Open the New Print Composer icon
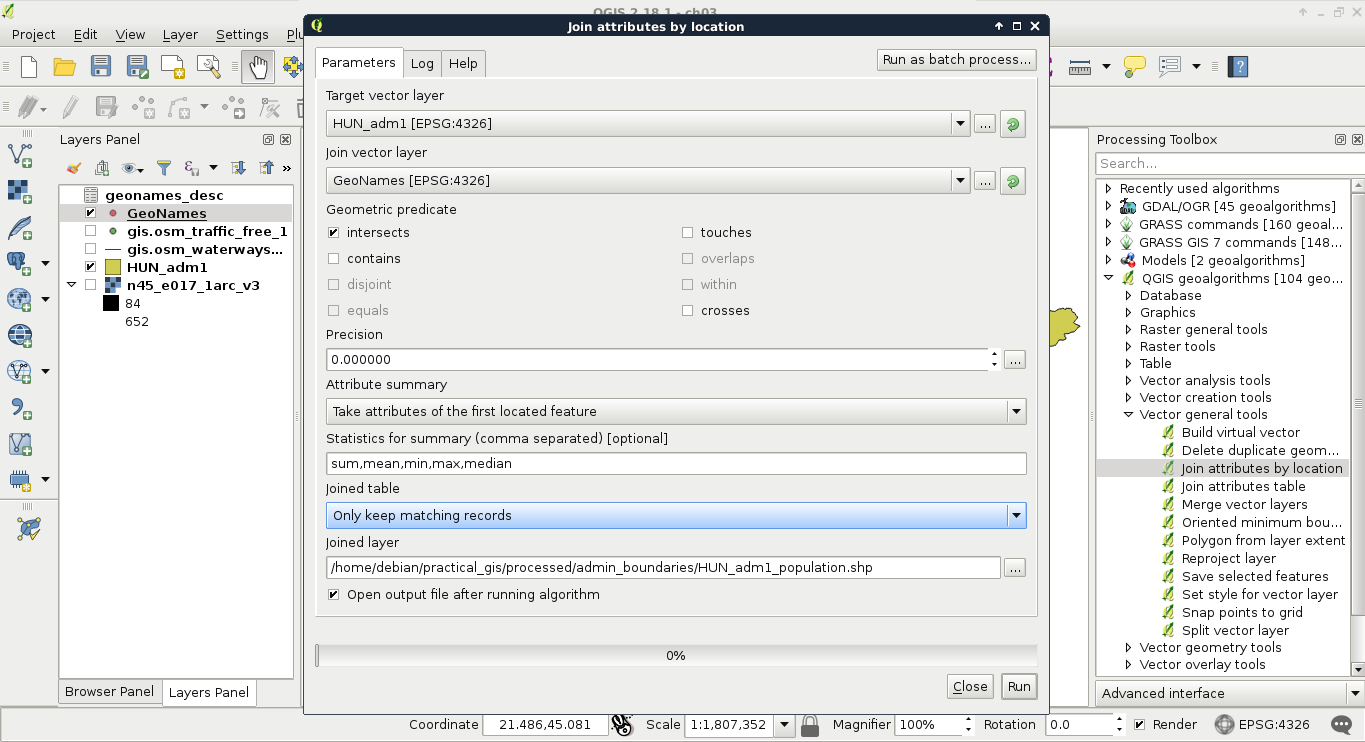Image resolution: width=1365 pixels, height=742 pixels. (173, 67)
